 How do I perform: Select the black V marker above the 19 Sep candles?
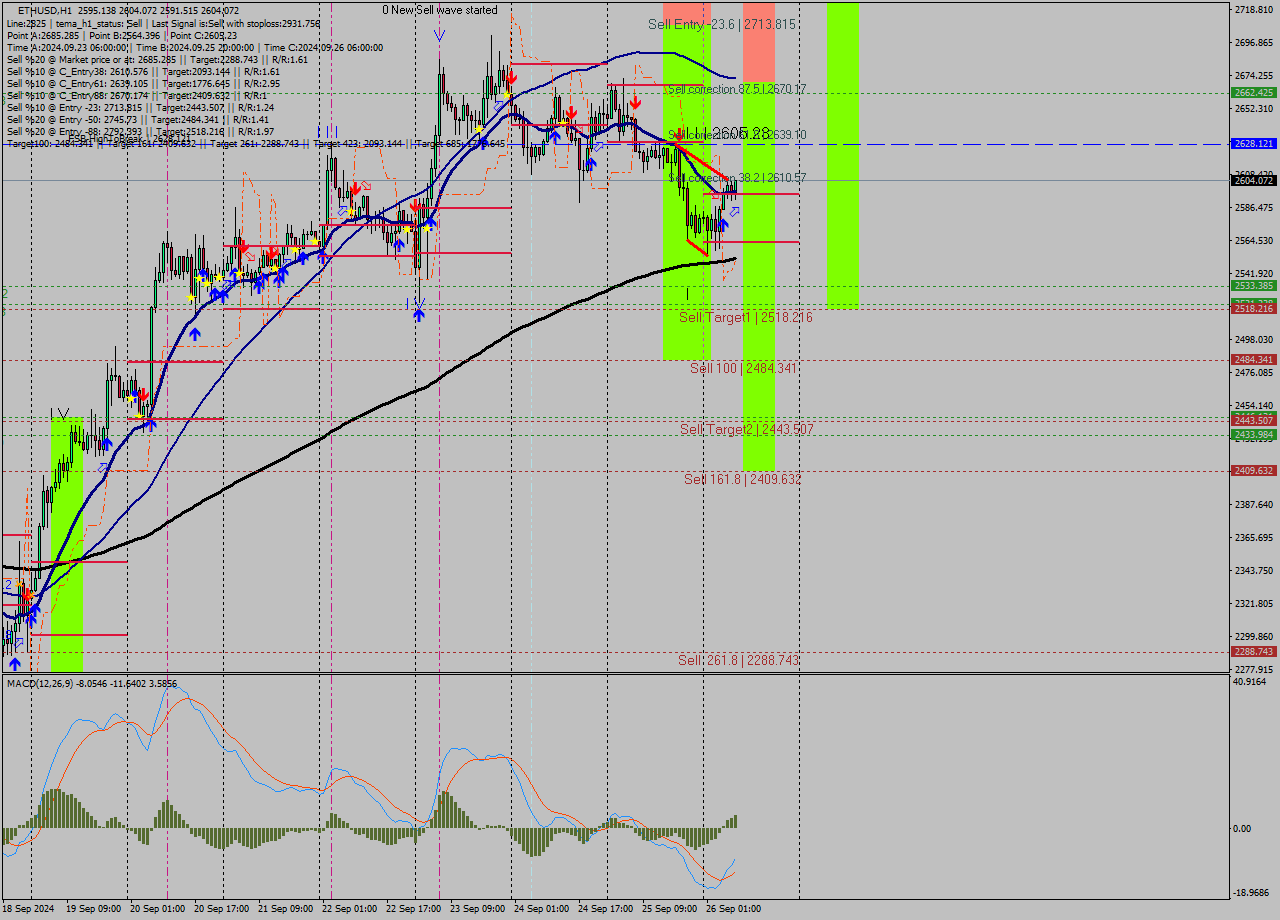[64, 412]
